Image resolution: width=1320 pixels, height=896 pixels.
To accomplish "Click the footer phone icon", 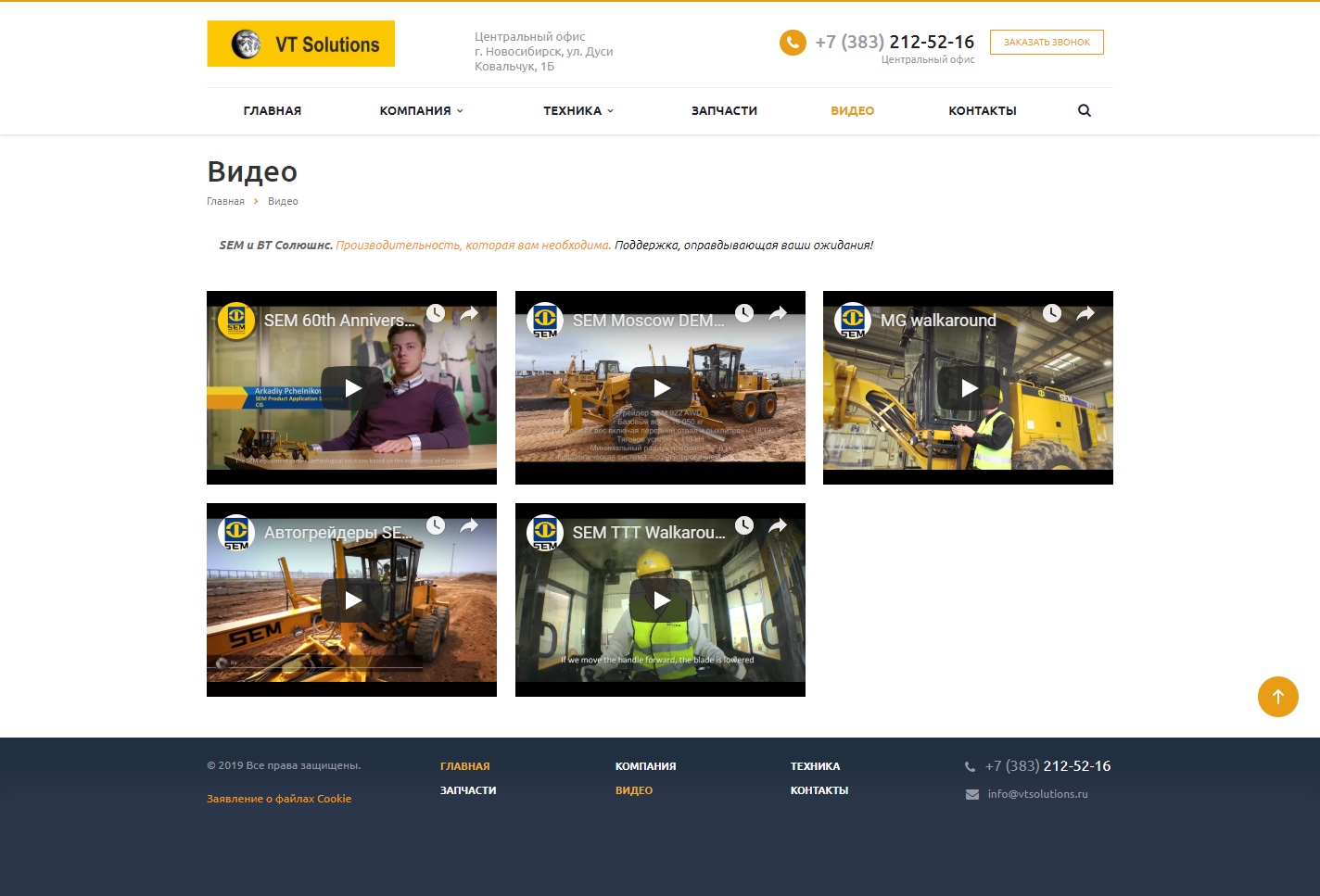I will pyautogui.click(x=971, y=766).
